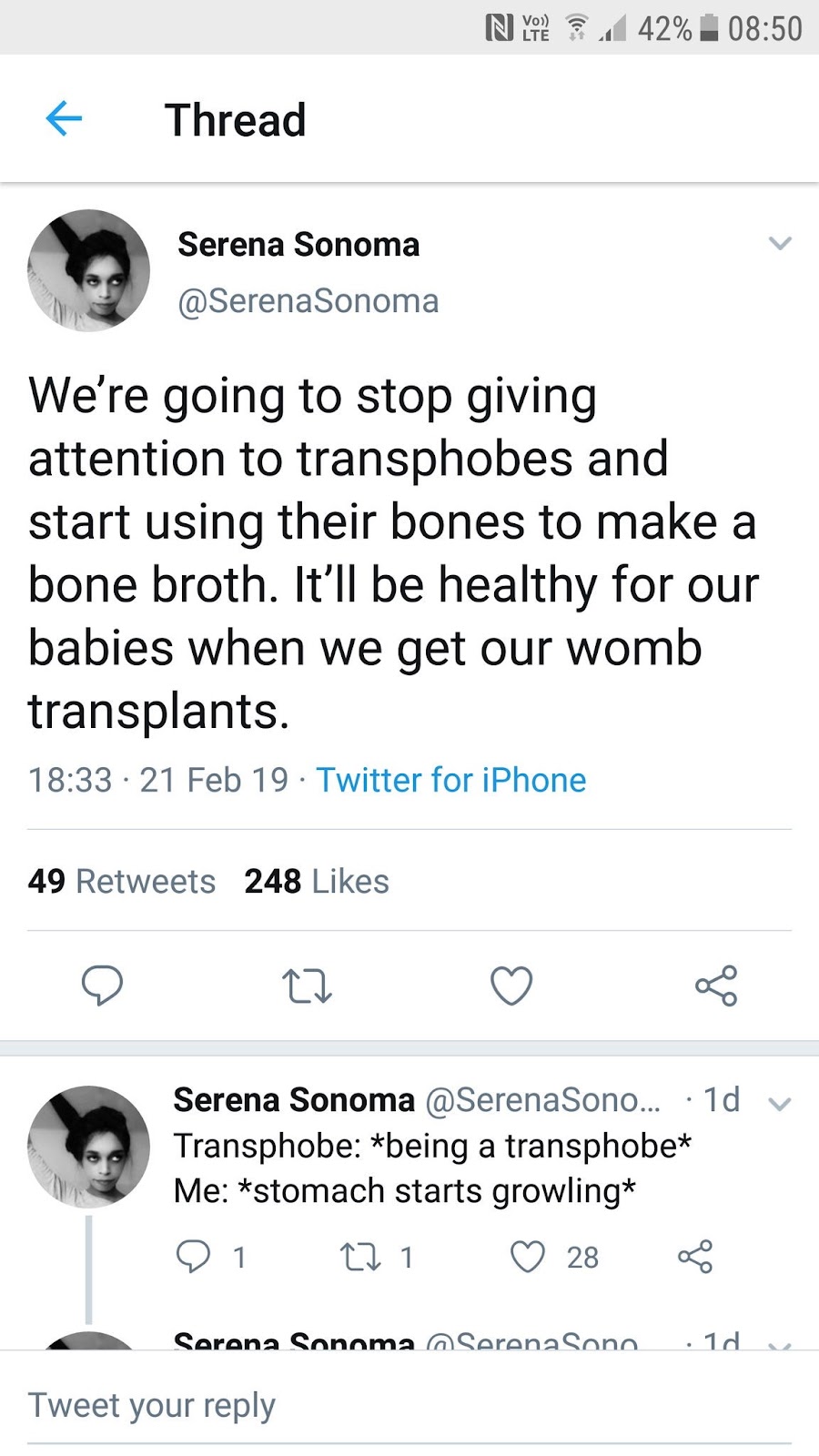This screenshot has height=1456, width=819.
Task: Tap the battery icon in status bar
Action: (x=710, y=28)
